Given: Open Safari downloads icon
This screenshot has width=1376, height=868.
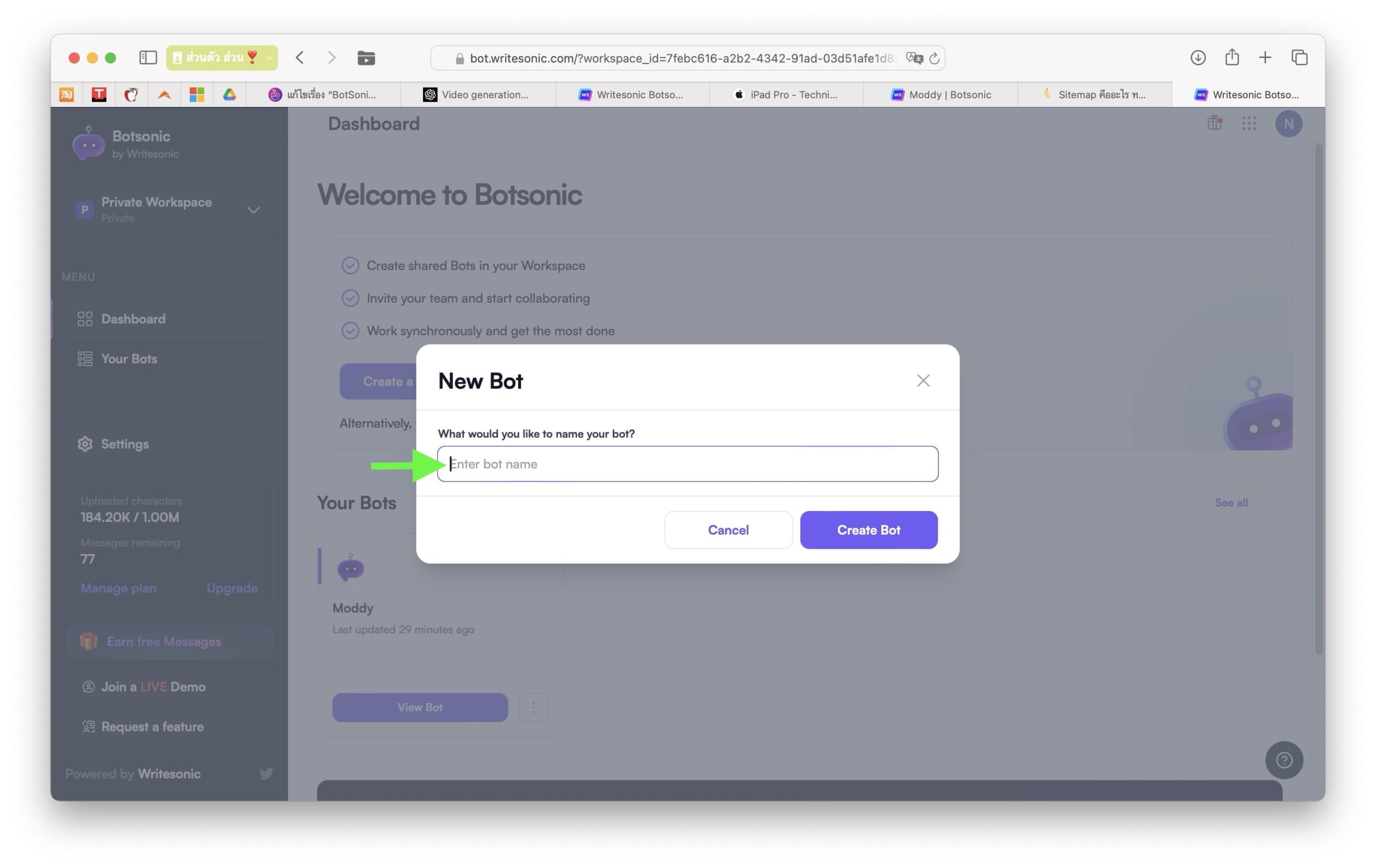Looking at the screenshot, I should click(x=1198, y=58).
